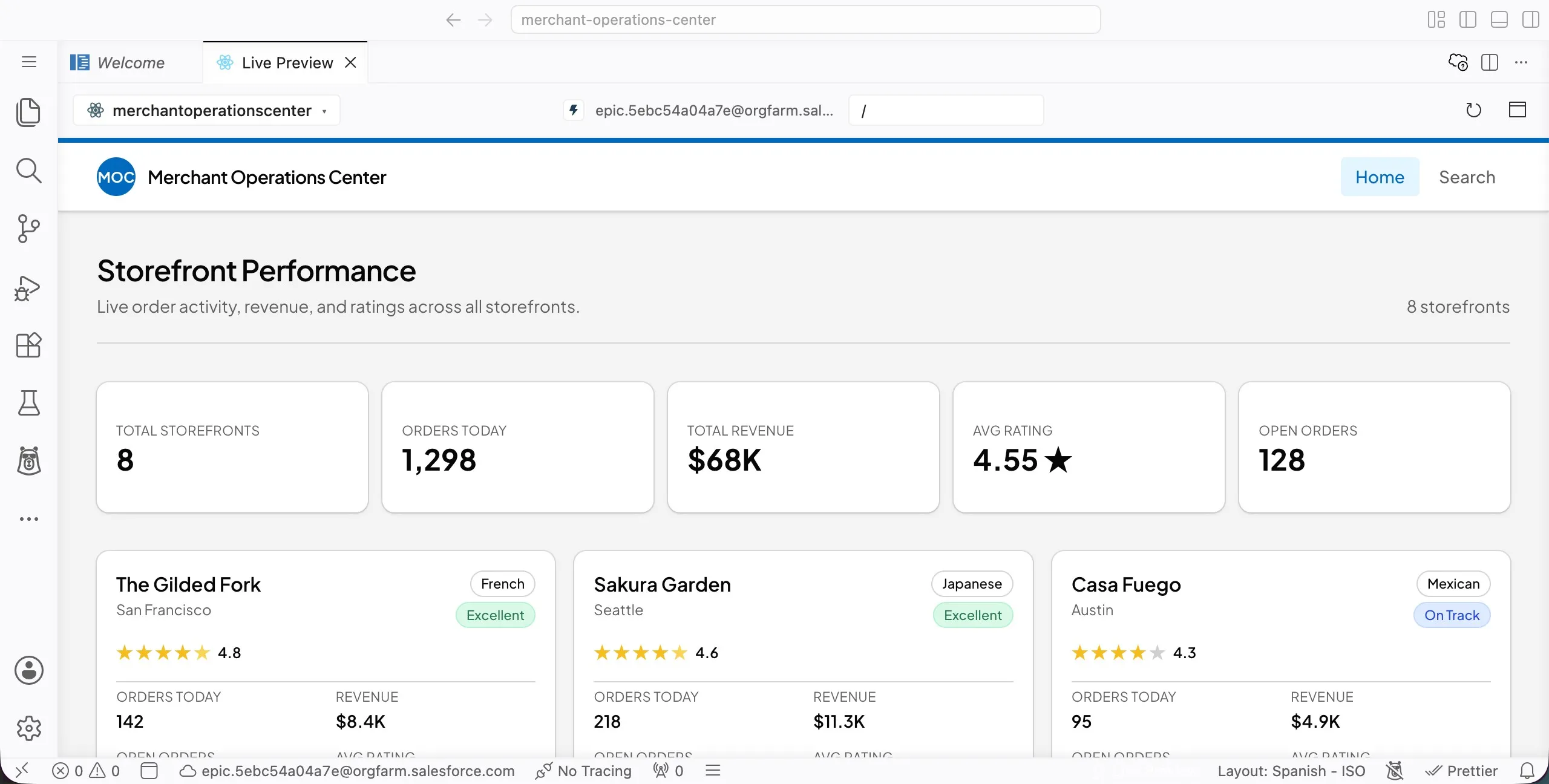This screenshot has width=1549, height=784.
Task: Open the editor more actions ellipsis
Action: click(1521, 62)
